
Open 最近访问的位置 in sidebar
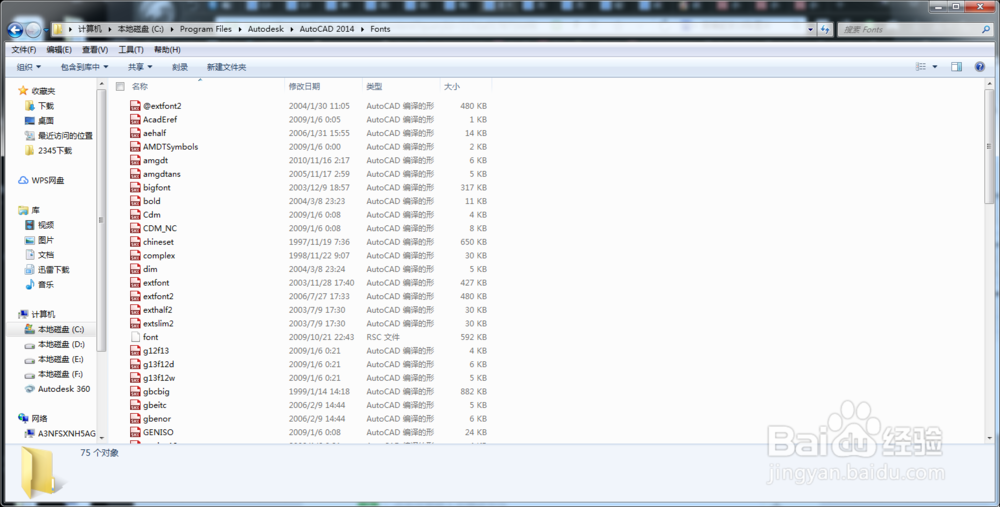[x=59, y=136]
